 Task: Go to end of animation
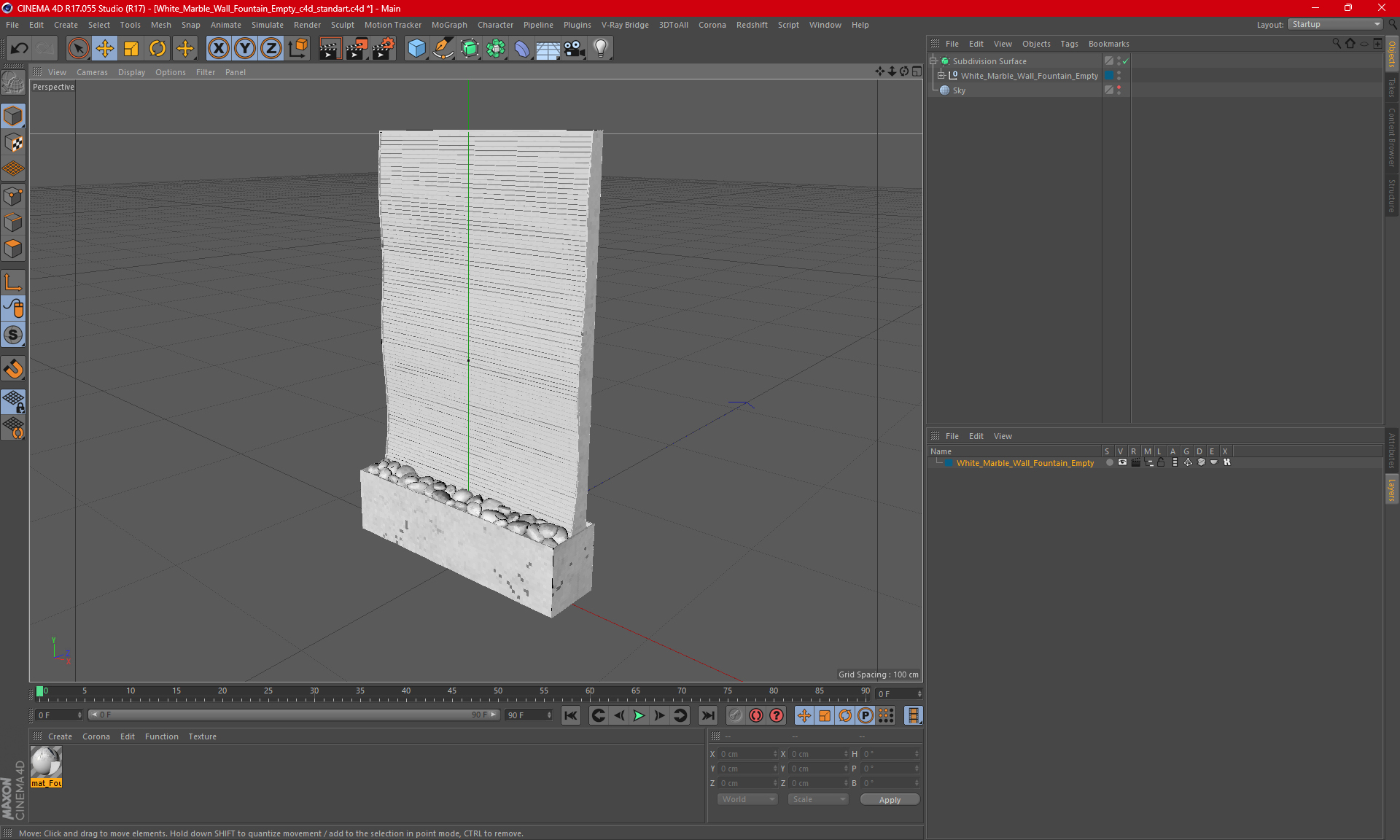(707, 715)
